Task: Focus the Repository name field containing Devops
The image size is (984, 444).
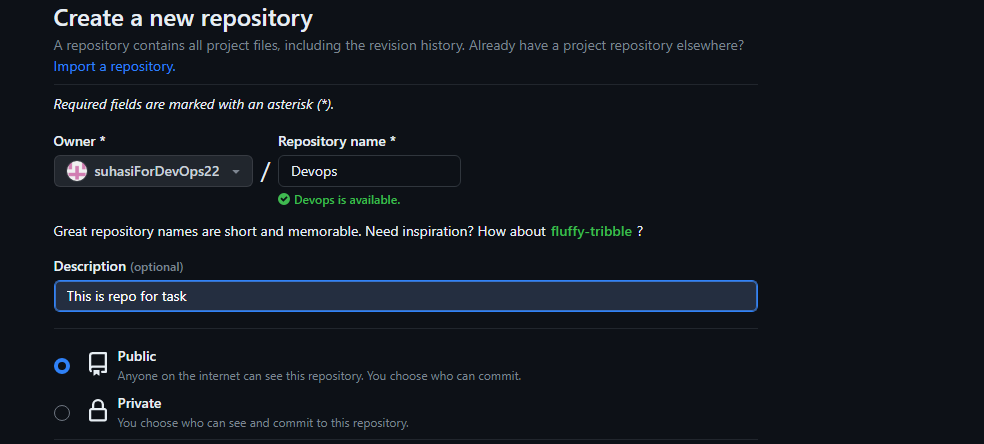Action: tap(369, 171)
